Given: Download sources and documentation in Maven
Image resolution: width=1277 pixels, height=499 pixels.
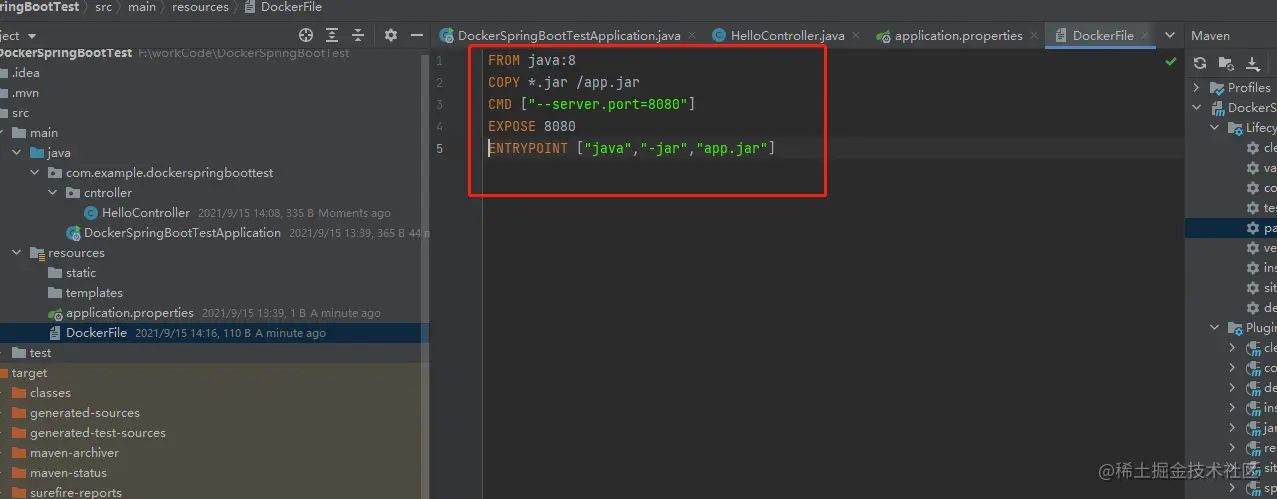Looking at the screenshot, I should (x=1252, y=63).
